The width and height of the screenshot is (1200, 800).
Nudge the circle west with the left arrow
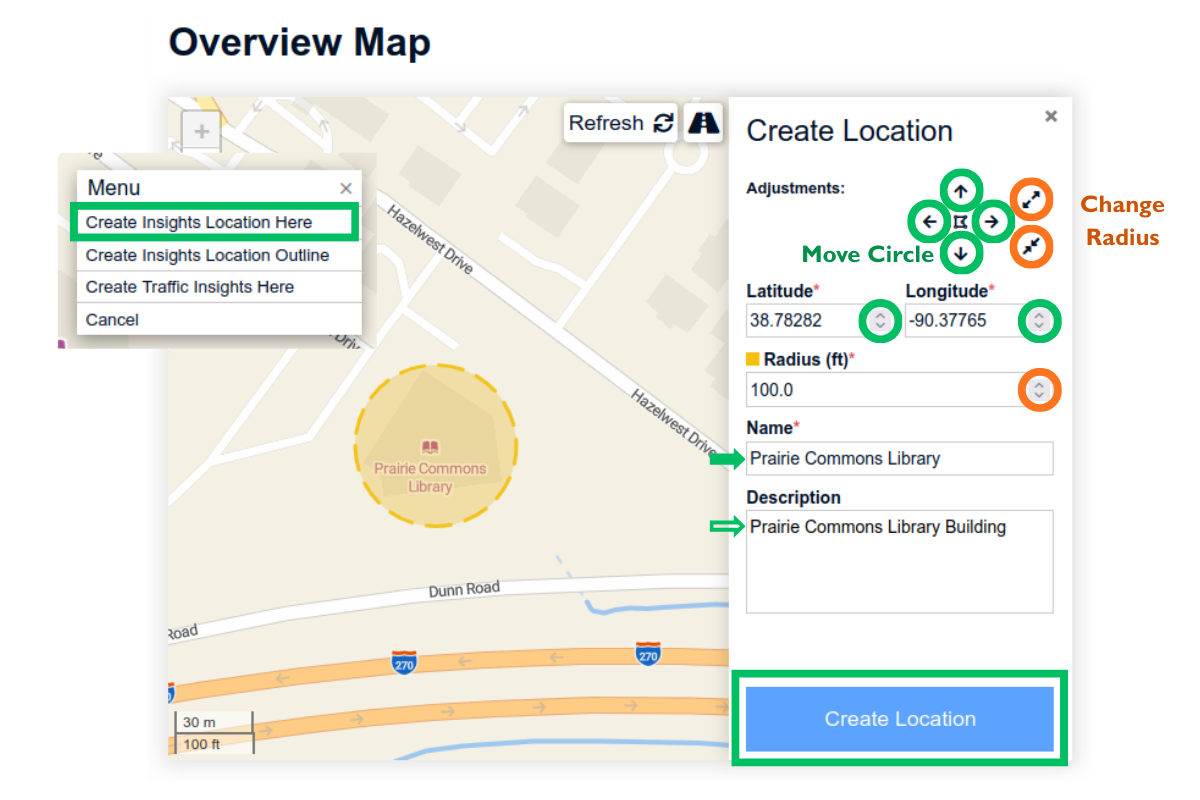pyautogui.click(x=929, y=222)
